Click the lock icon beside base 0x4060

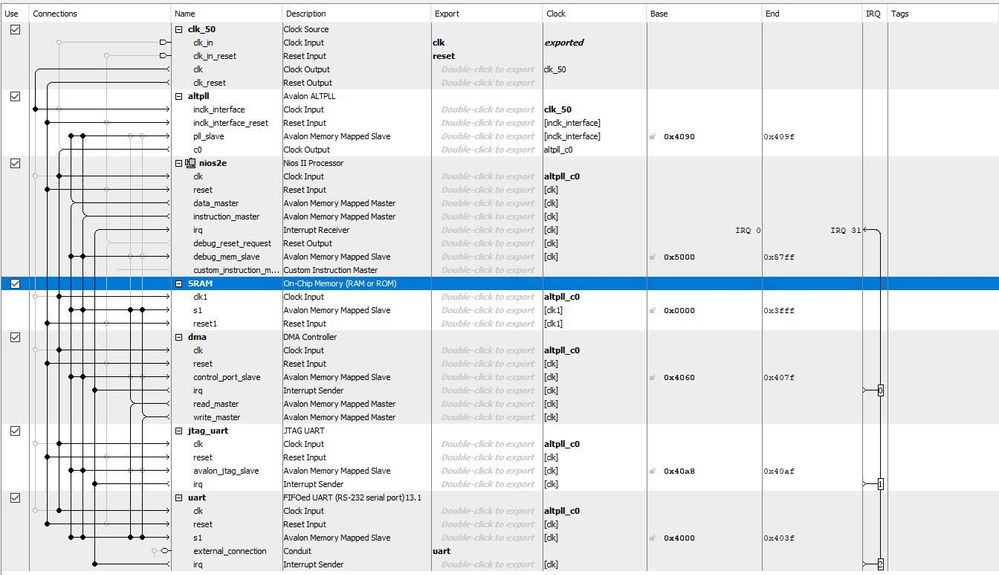pos(652,377)
